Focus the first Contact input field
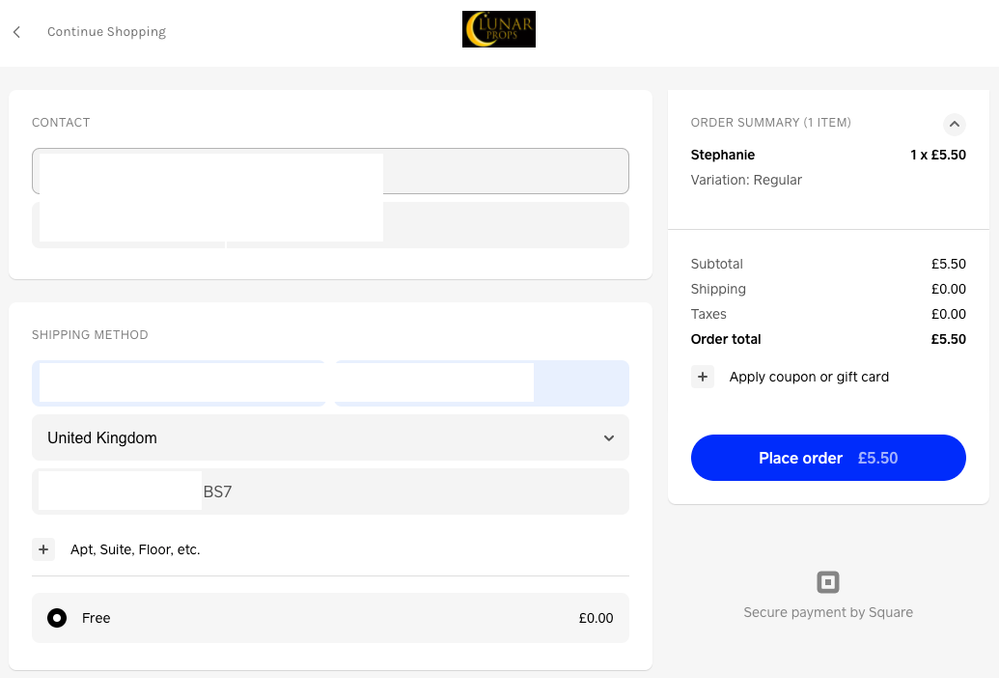 point(505,171)
